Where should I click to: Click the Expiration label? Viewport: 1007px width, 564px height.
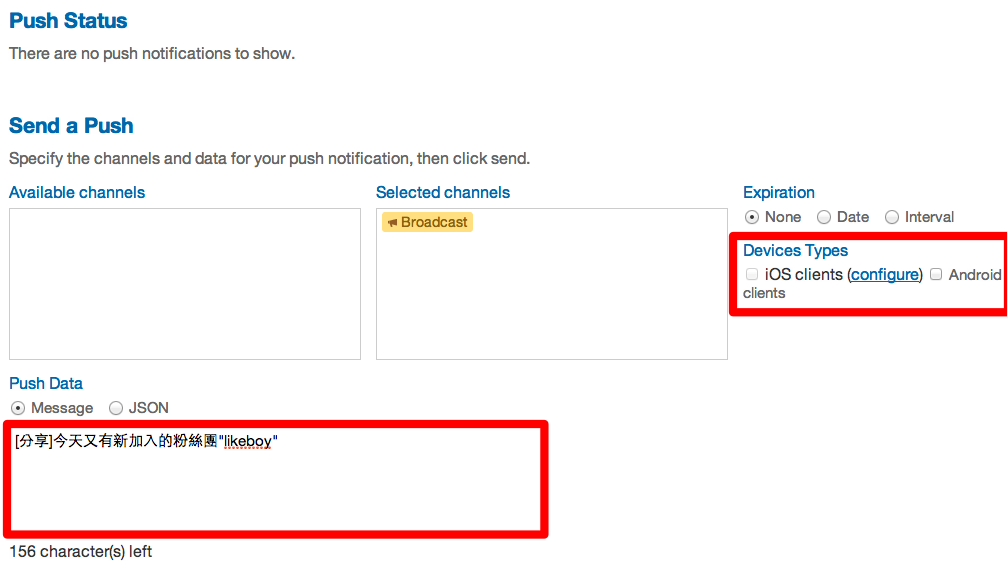[779, 193]
